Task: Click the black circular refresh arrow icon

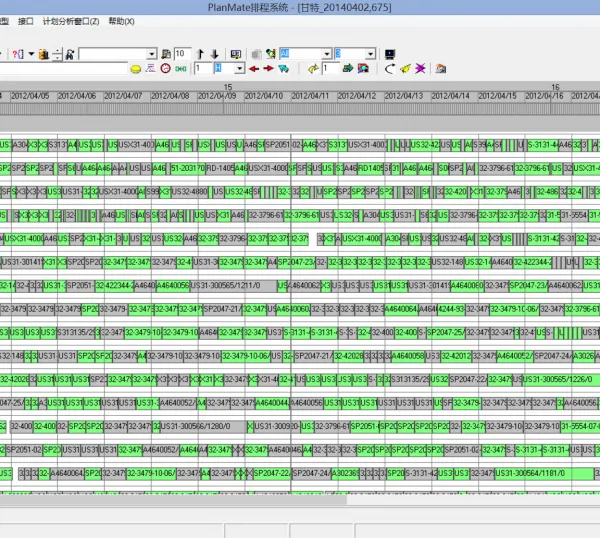Action: [390, 69]
